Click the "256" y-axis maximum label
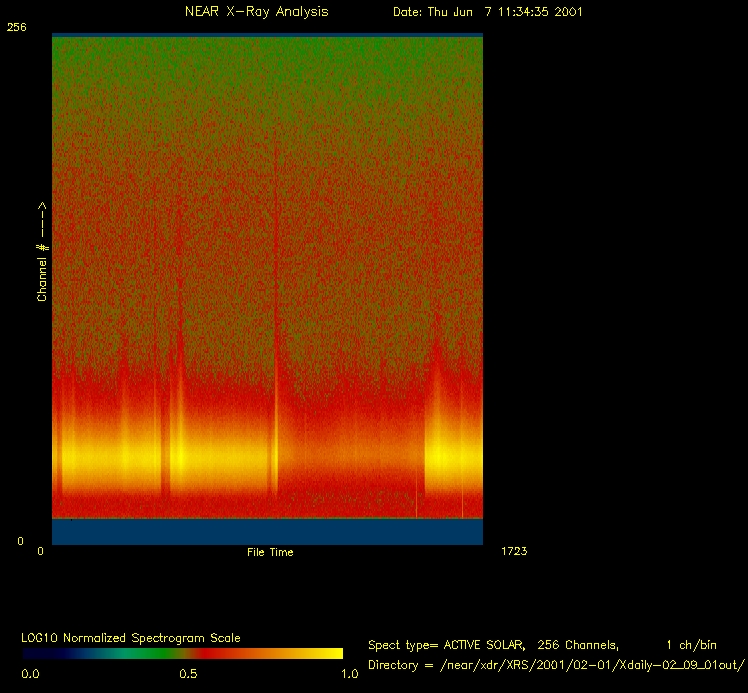Screen dimensions: 748x693 17,28
